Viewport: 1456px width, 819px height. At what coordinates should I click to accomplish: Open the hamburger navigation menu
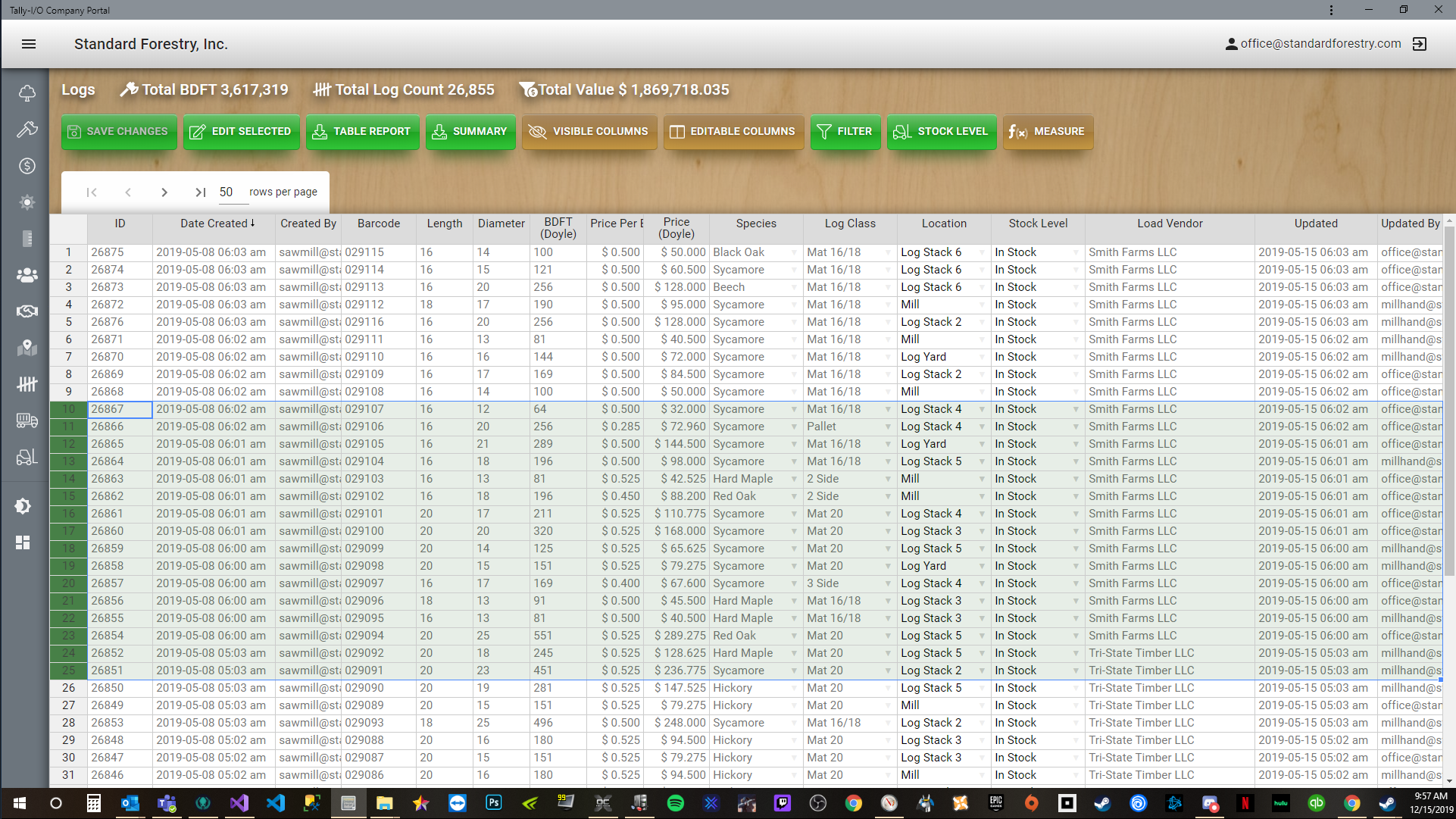[29, 44]
